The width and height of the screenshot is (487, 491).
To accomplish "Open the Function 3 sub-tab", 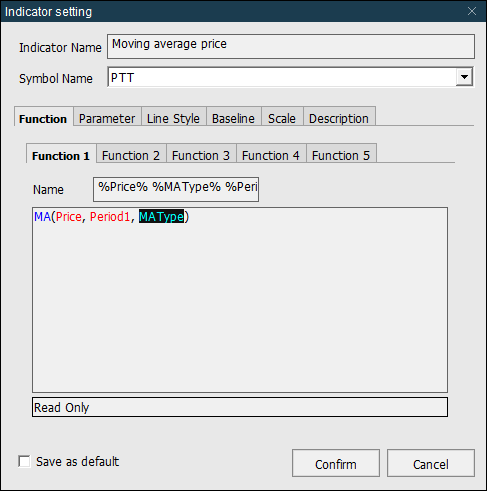I will (x=201, y=154).
